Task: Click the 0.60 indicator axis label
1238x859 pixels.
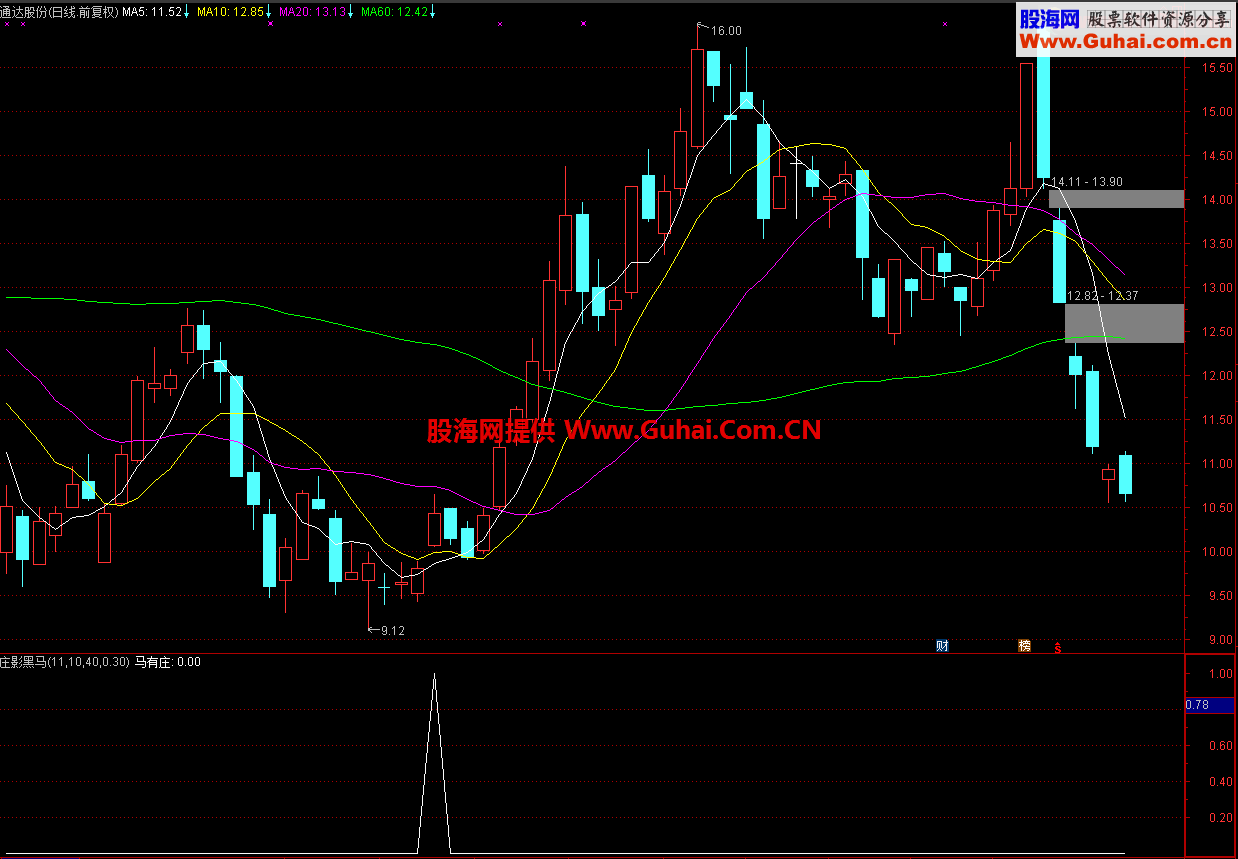Action: 1220,746
